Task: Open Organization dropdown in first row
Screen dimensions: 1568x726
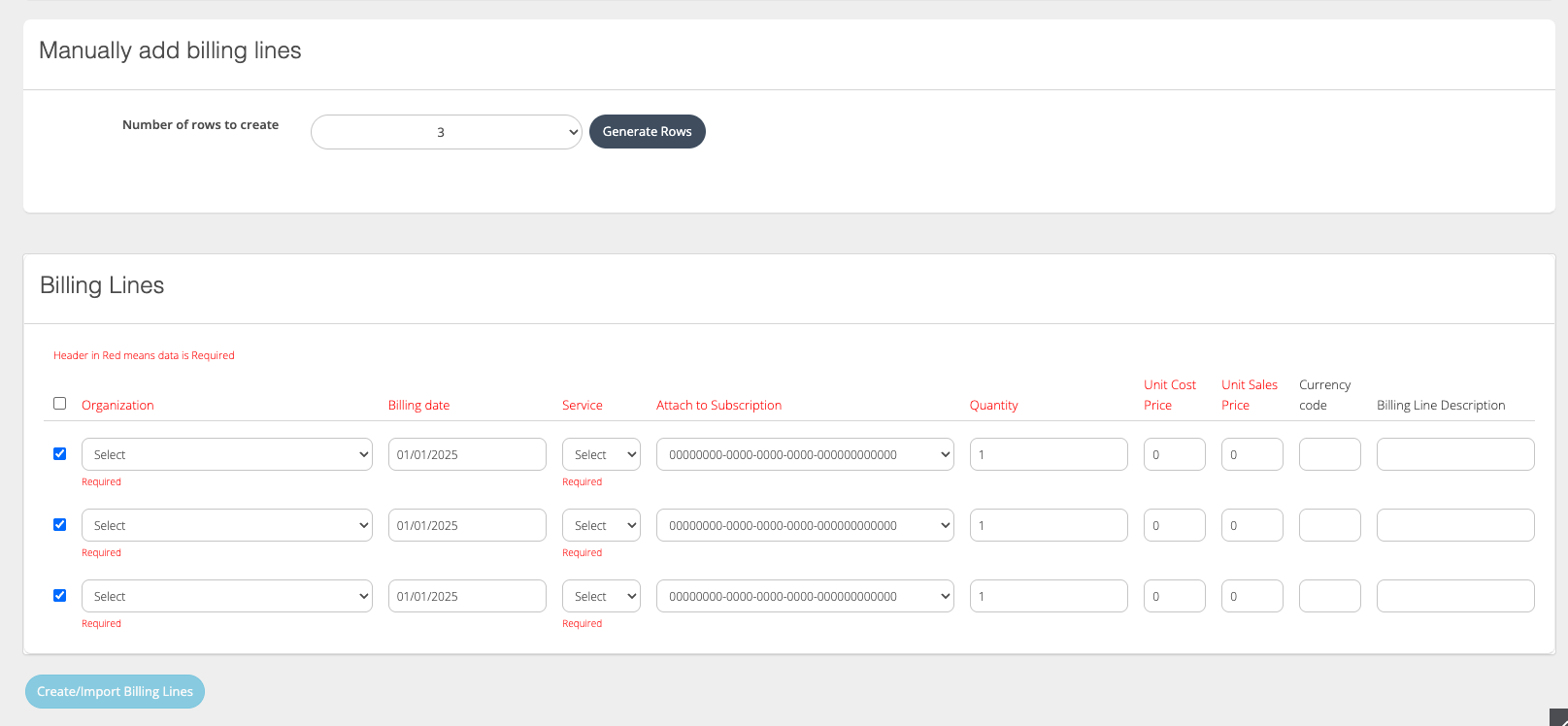Action: 226,454
